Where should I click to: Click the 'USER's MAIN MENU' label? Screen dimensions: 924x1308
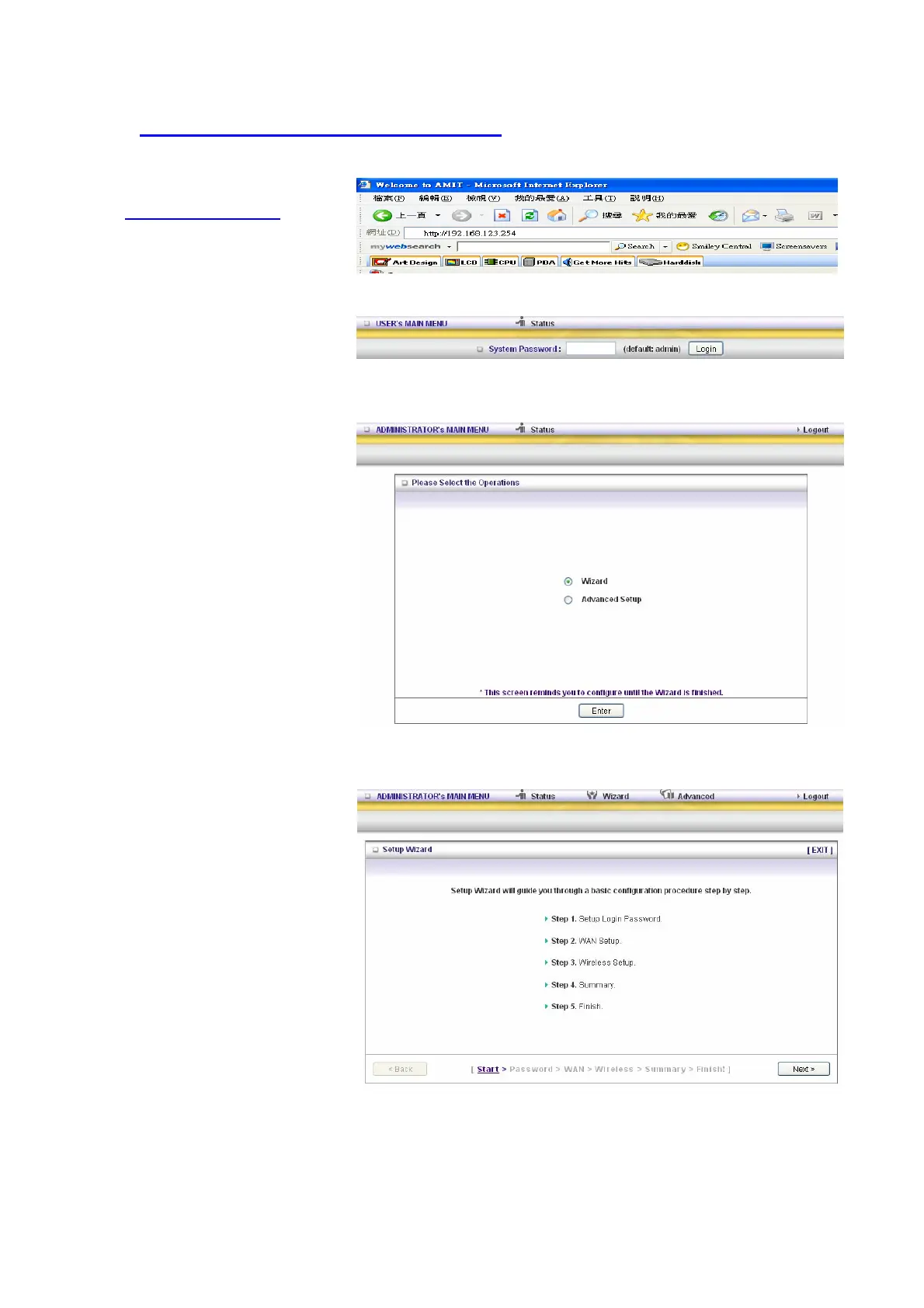pos(412,323)
